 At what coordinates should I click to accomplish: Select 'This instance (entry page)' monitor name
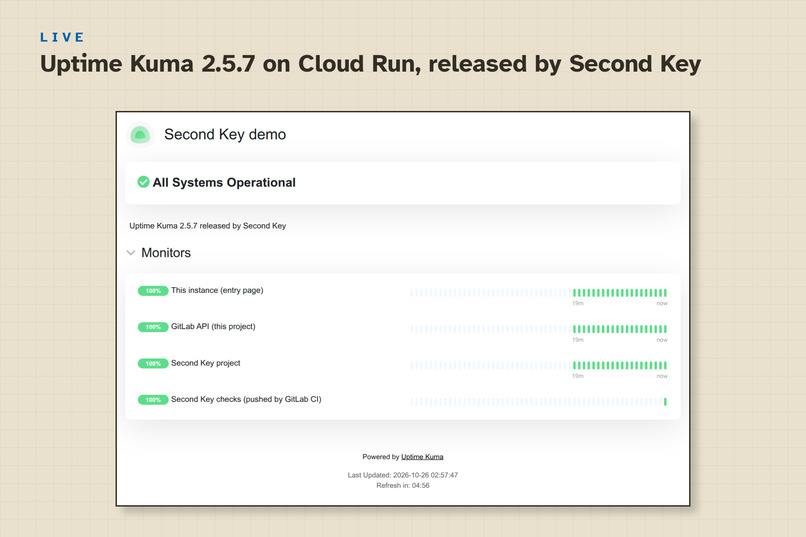(217, 290)
